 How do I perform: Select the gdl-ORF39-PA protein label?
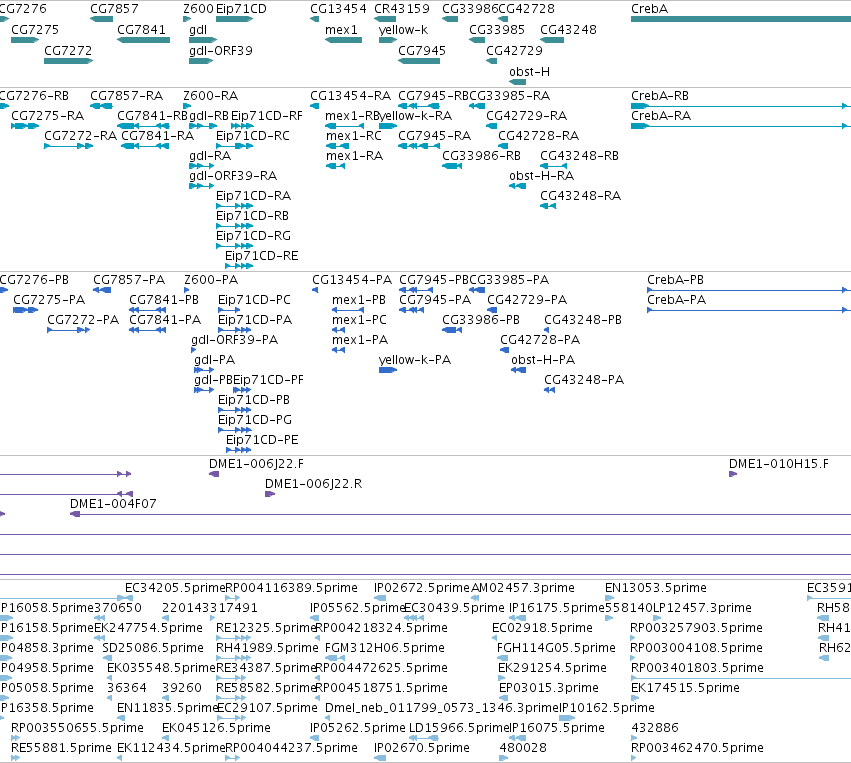(x=234, y=340)
